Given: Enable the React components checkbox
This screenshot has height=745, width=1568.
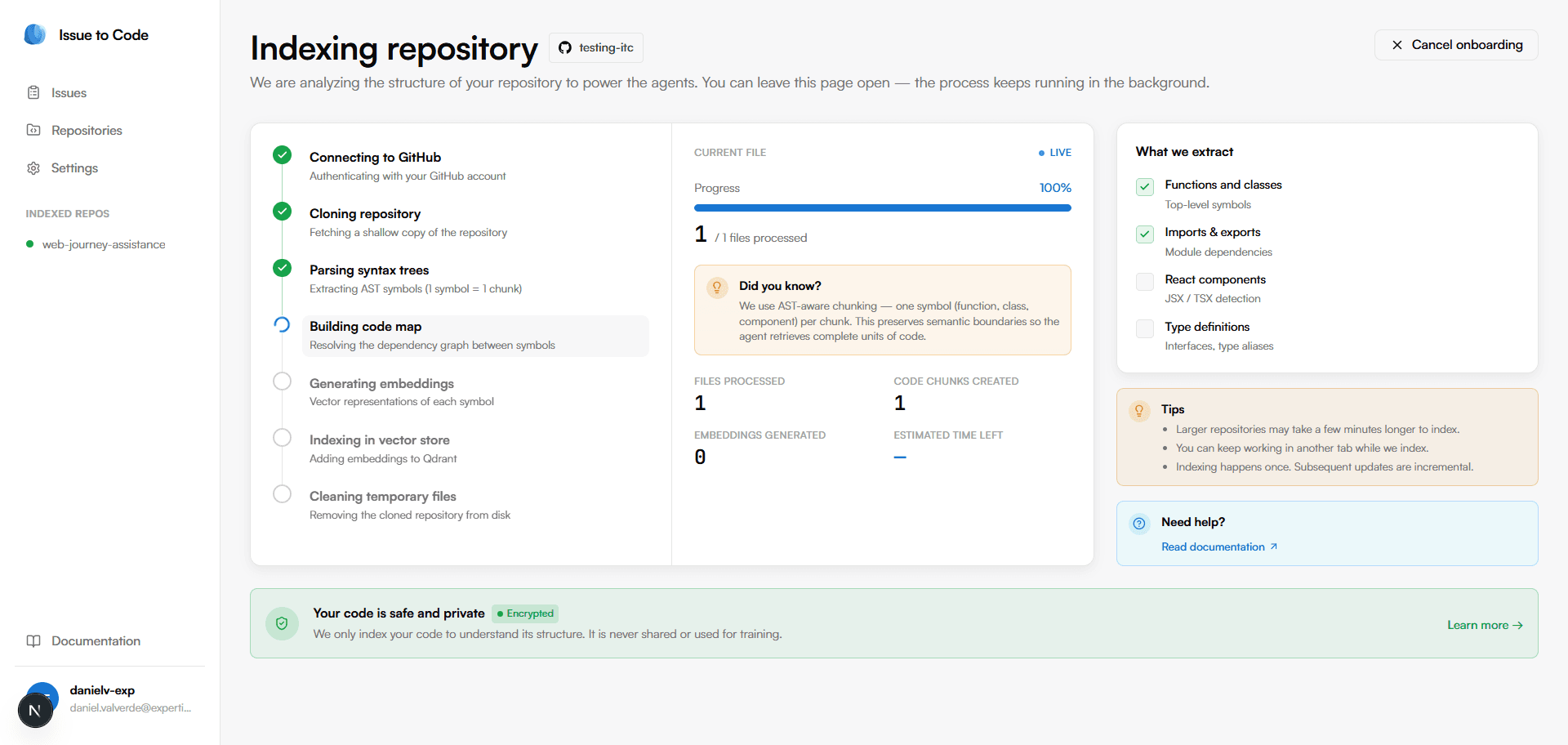Looking at the screenshot, I should pos(1145,282).
